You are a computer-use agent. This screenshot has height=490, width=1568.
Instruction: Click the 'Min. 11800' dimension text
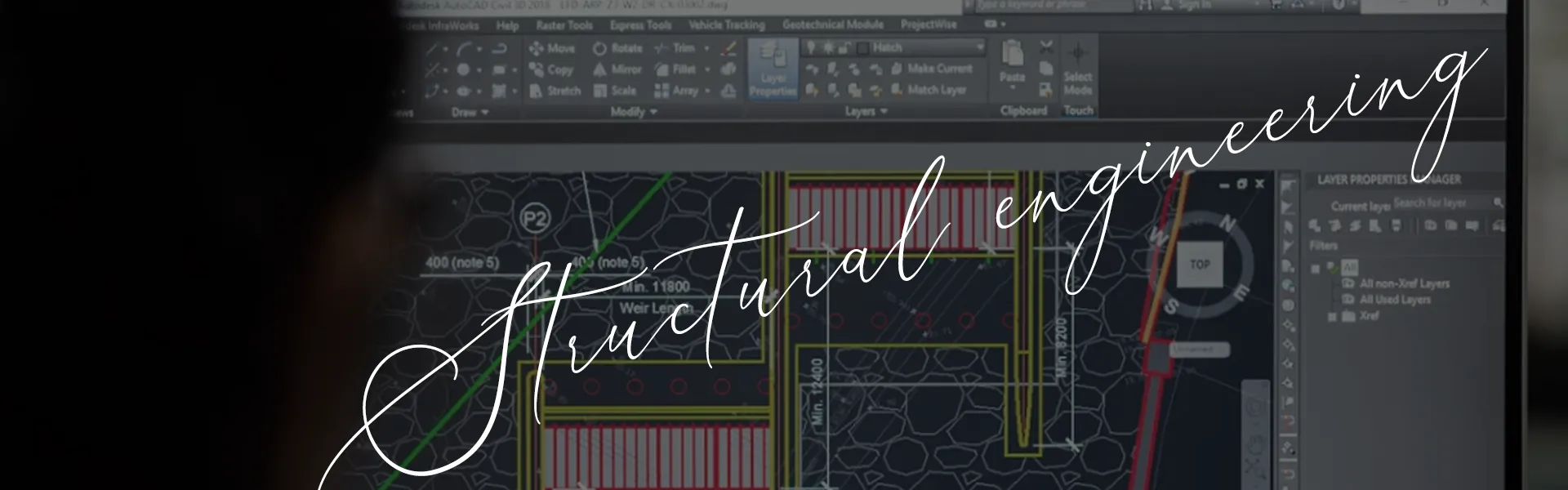tap(656, 287)
